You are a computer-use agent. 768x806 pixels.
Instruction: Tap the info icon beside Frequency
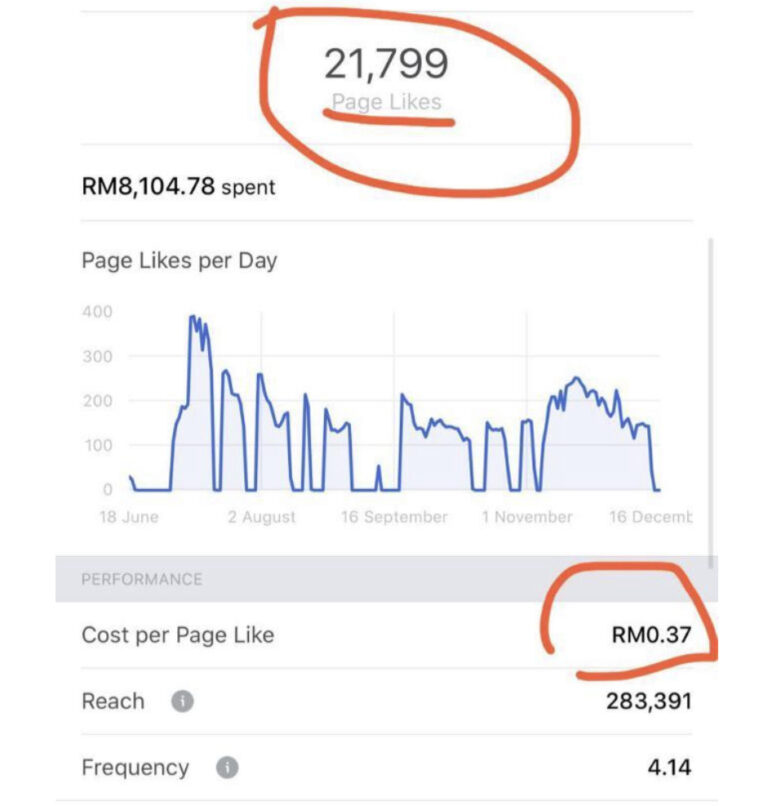click(x=227, y=767)
